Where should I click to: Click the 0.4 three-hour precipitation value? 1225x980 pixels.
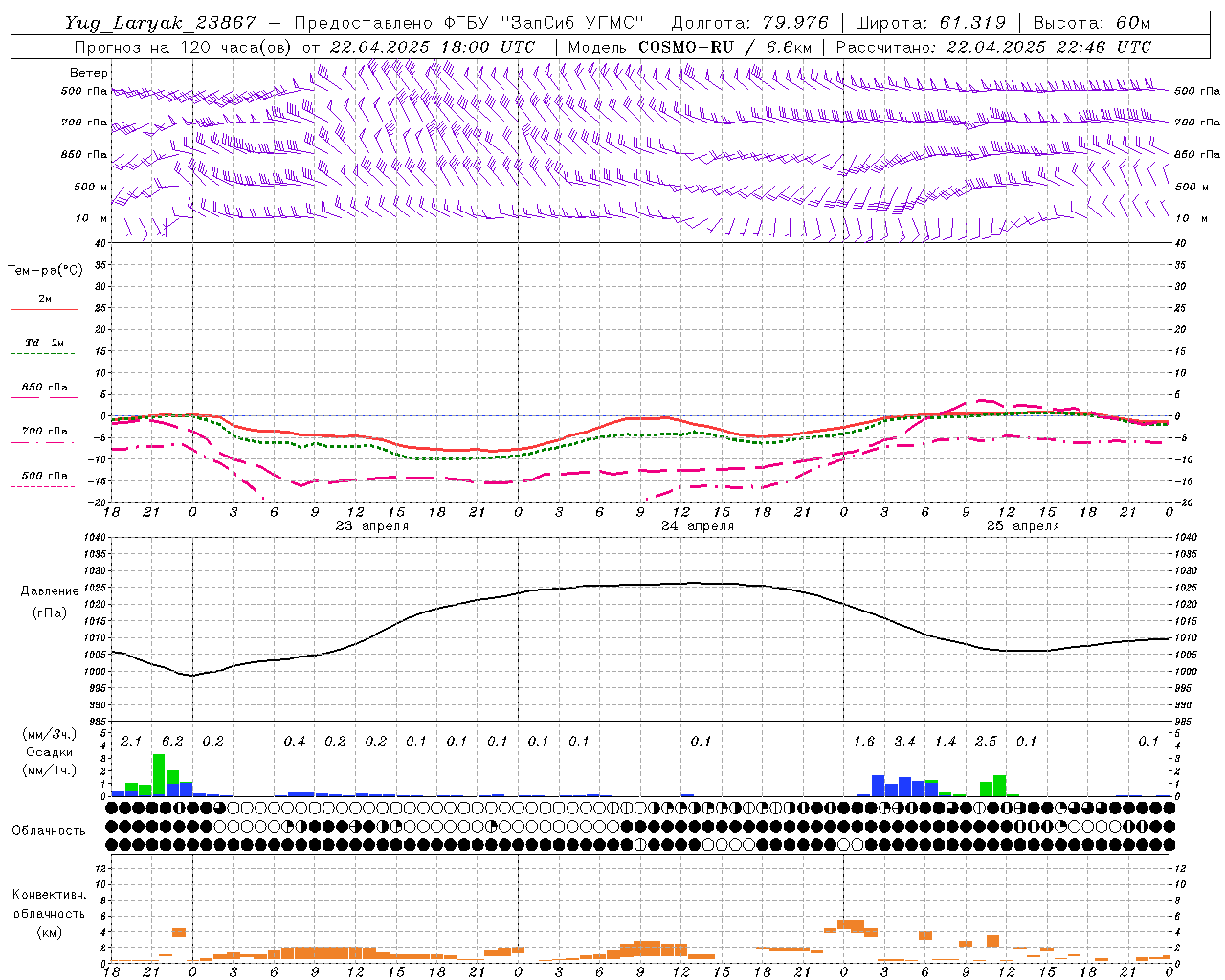(x=295, y=742)
